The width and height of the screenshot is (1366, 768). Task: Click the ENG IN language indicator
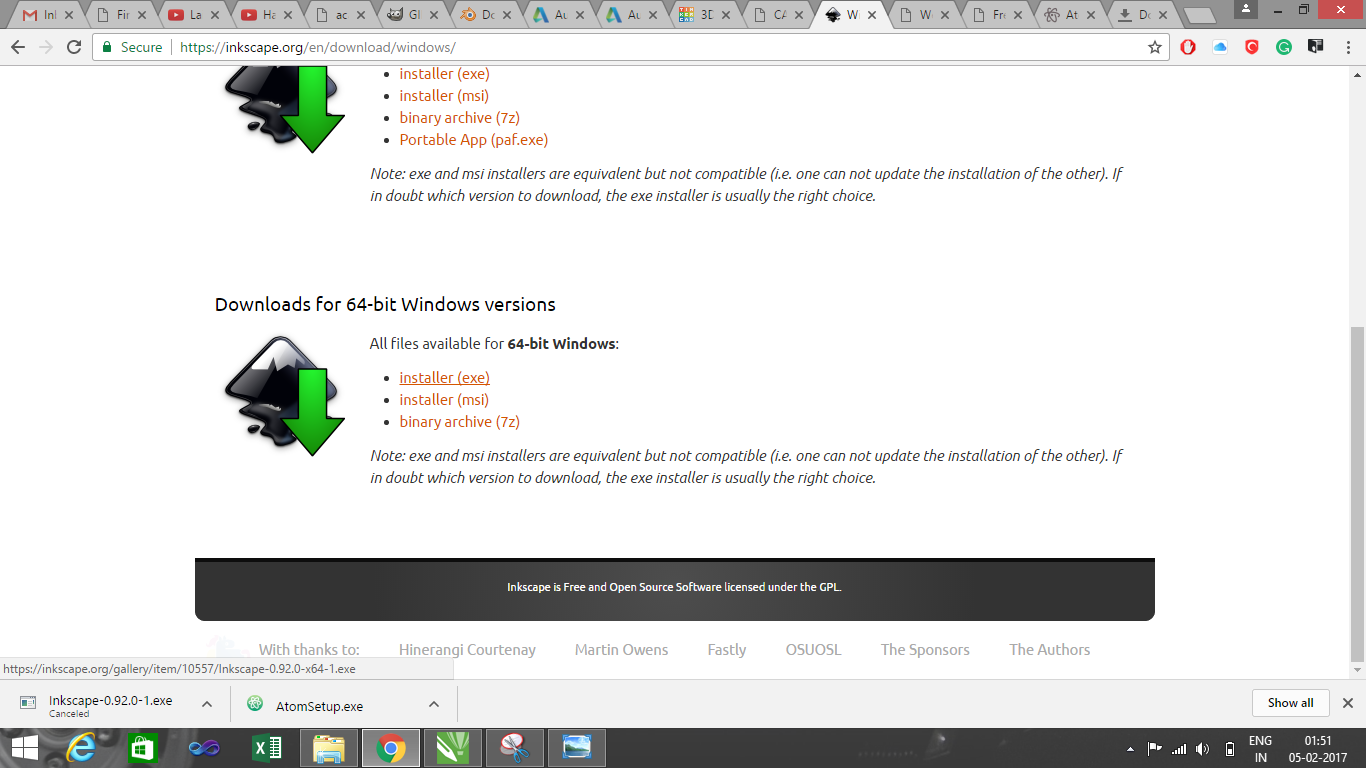click(x=1260, y=749)
